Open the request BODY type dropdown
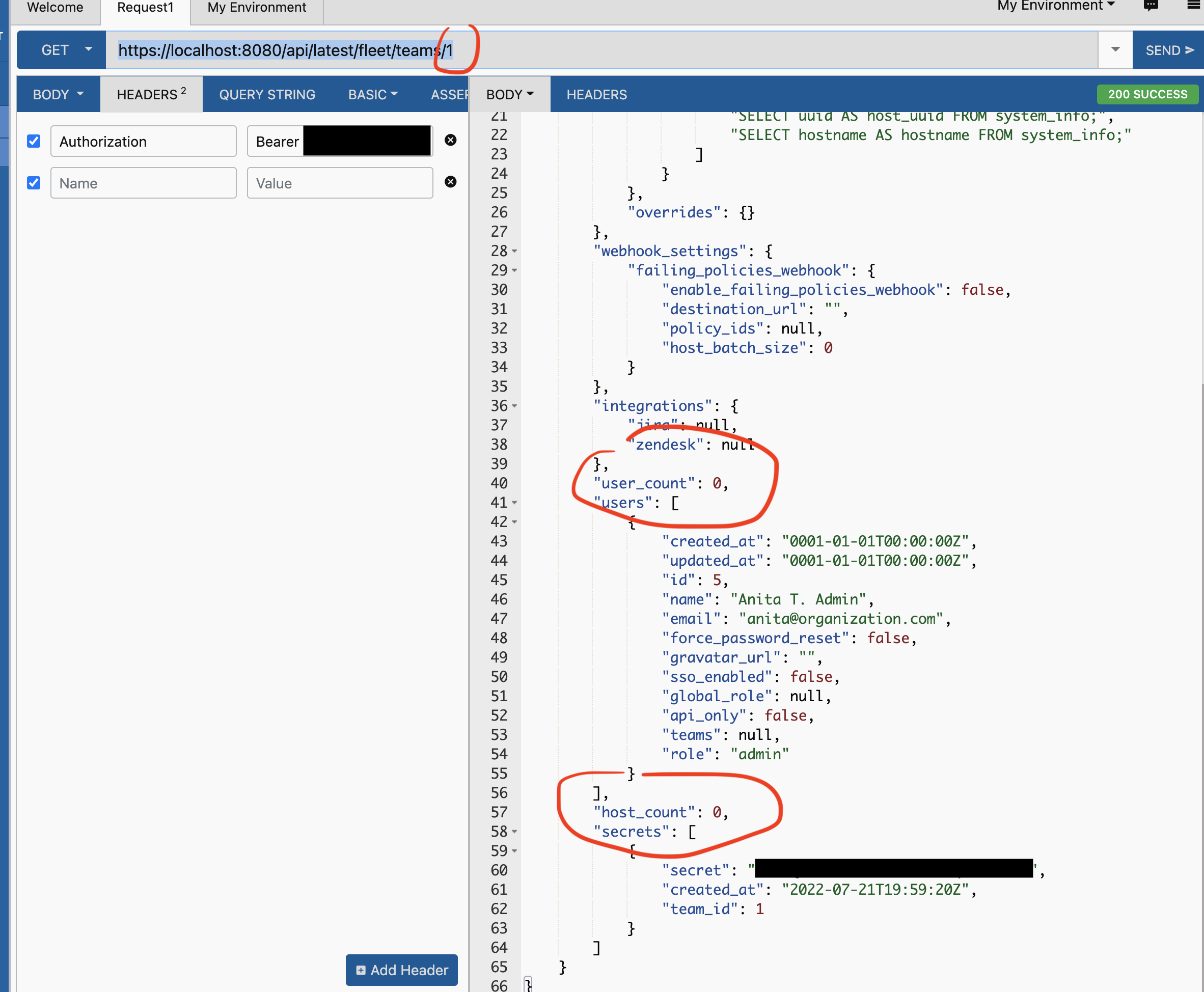 [x=58, y=94]
